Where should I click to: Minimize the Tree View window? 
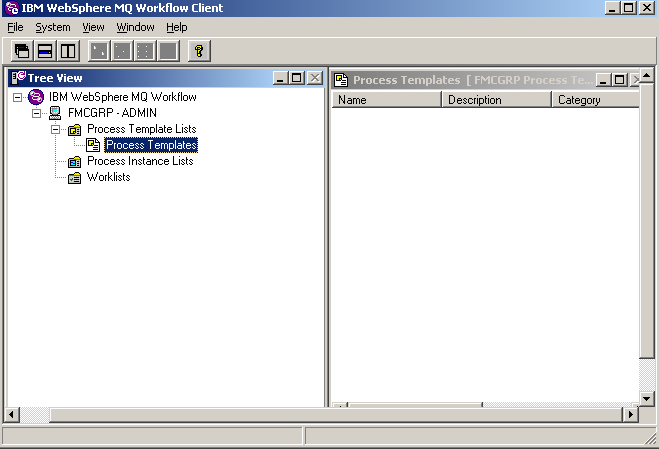pos(280,78)
